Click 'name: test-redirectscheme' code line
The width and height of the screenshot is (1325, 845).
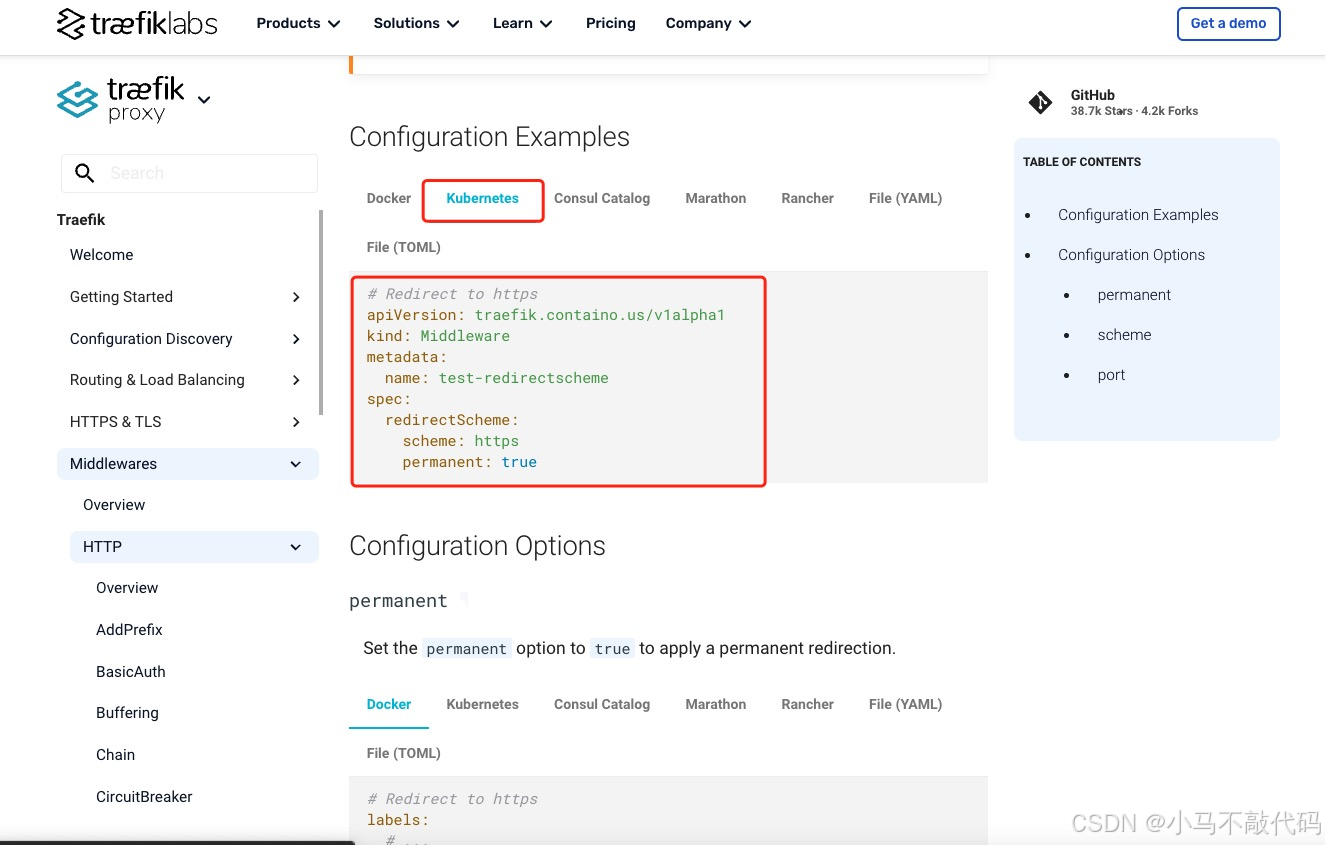pyautogui.click(x=496, y=378)
